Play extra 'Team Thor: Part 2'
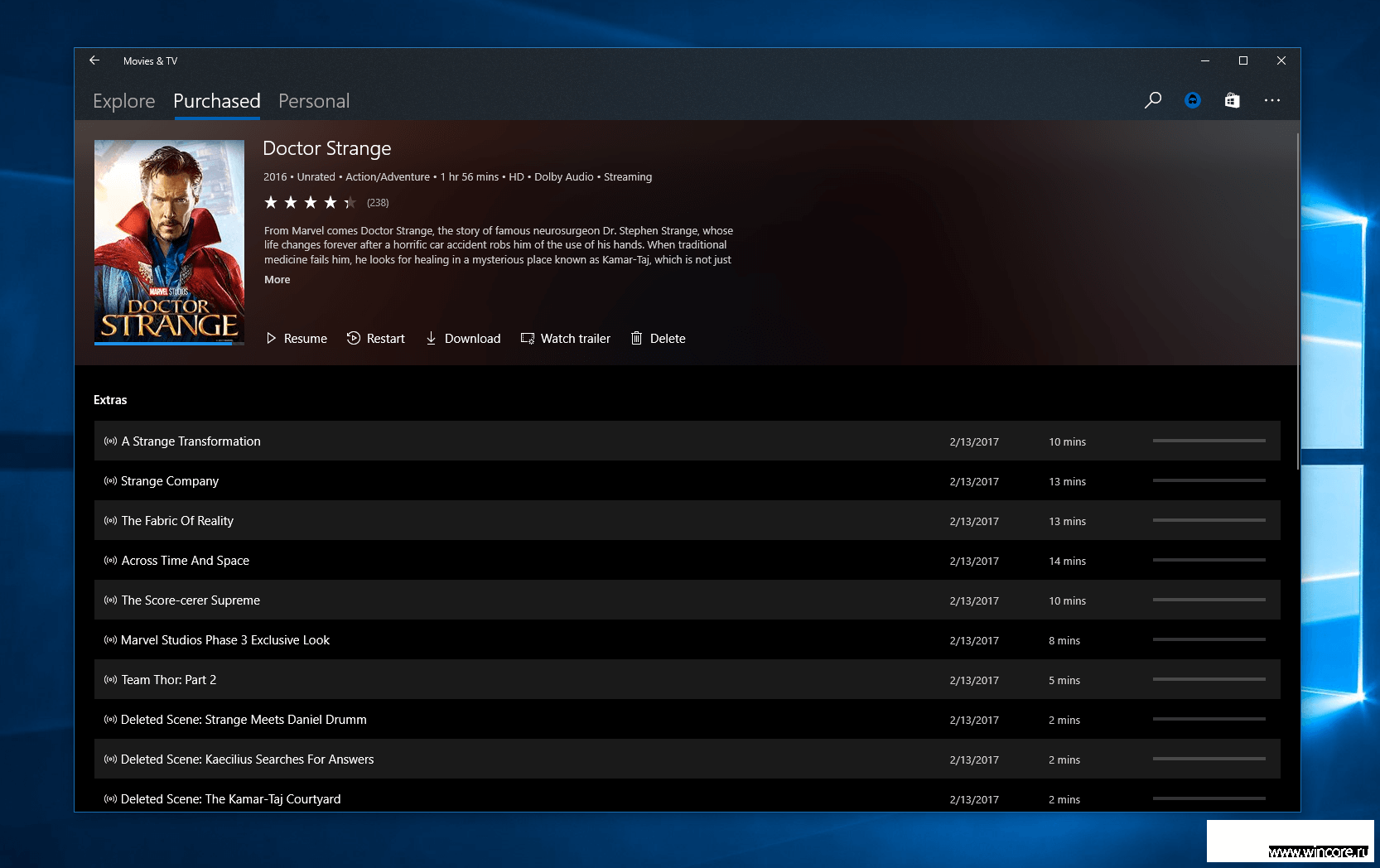 point(688,679)
